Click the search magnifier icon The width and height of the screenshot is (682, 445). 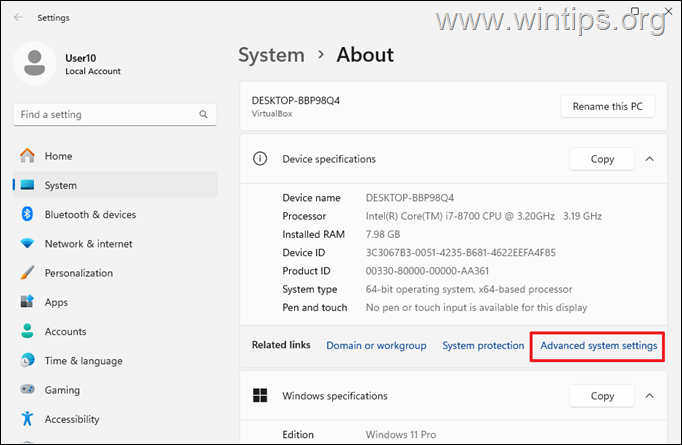coord(203,114)
